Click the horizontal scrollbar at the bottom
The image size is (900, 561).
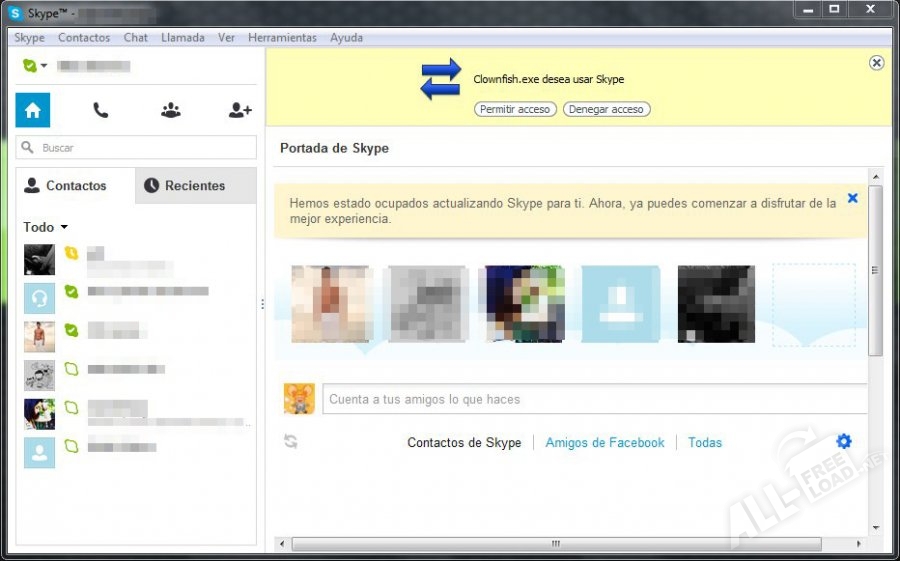point(556,544)
